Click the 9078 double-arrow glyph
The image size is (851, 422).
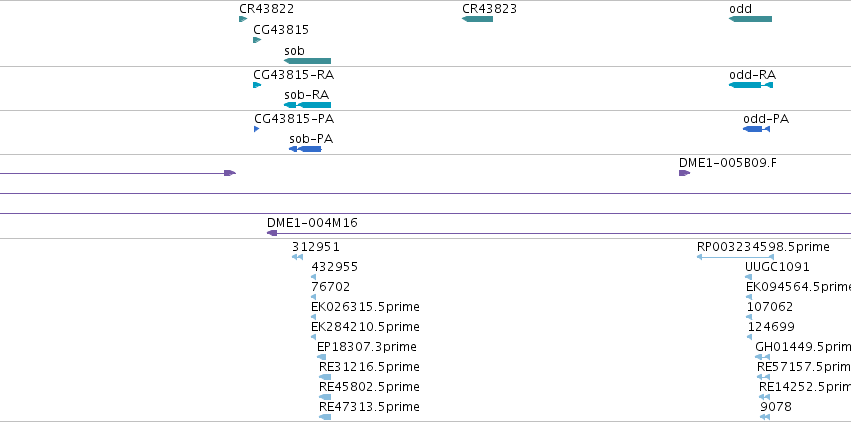(765, 417)
